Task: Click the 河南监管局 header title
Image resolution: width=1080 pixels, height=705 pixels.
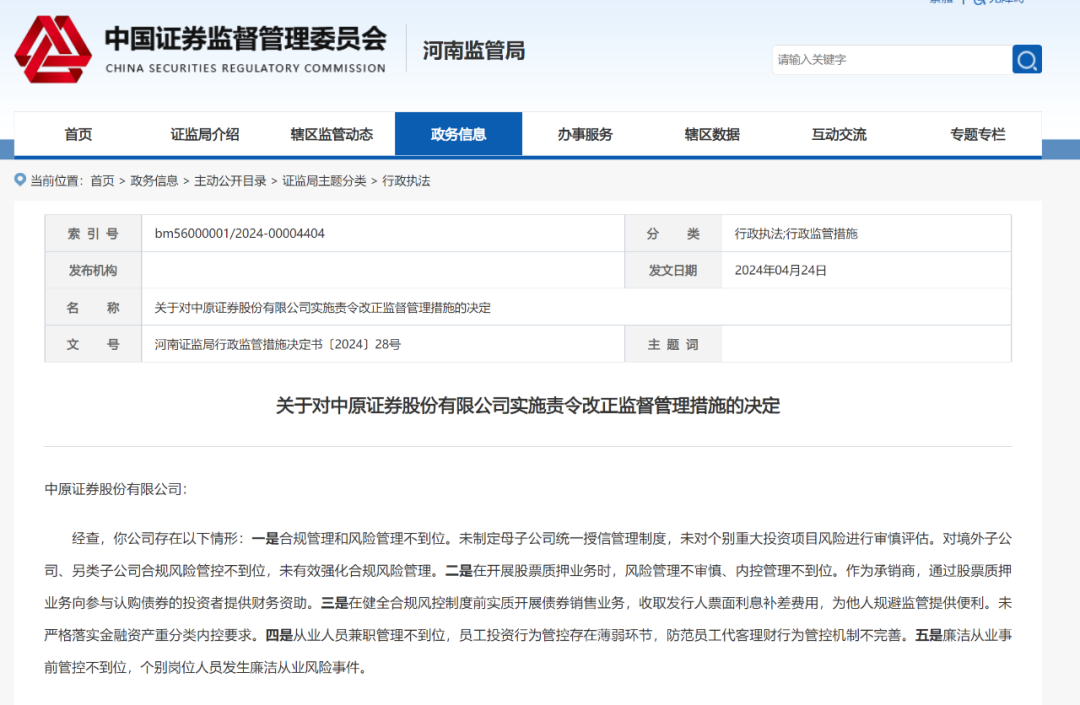Action: point(473,51)
